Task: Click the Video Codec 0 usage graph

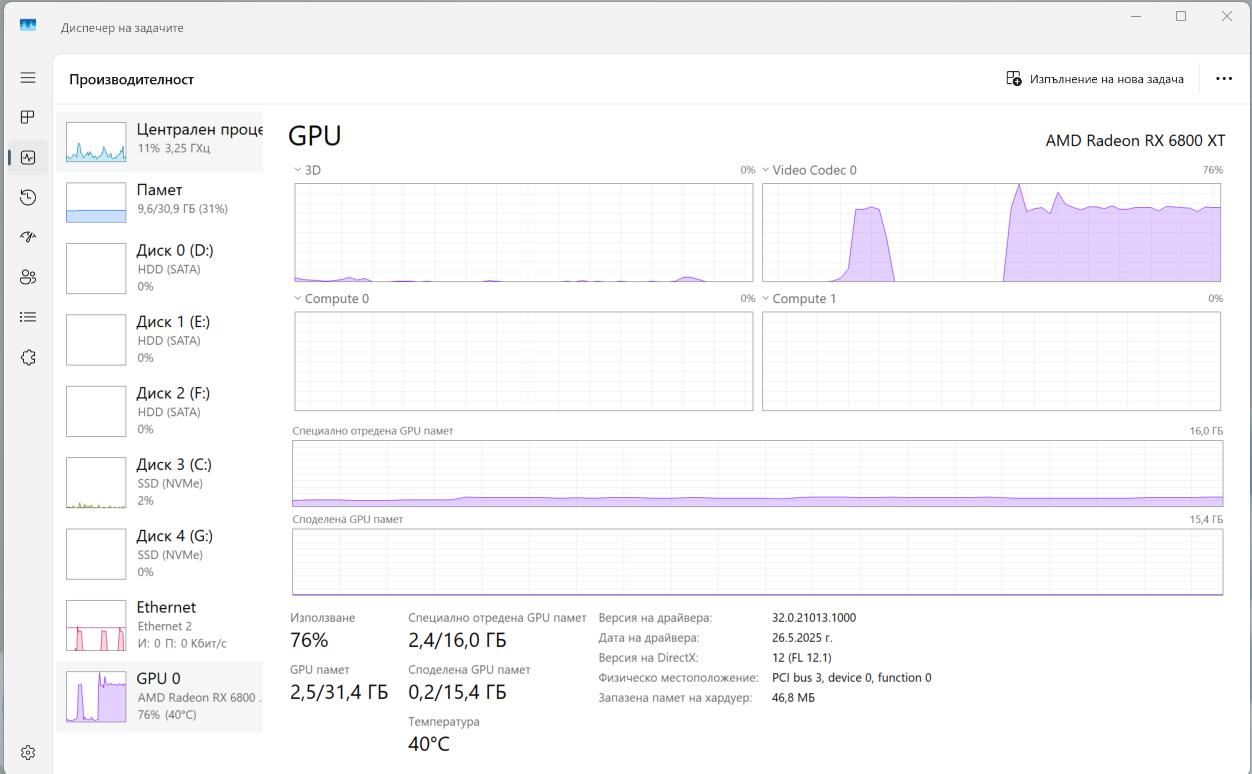Action: [x=991, y=232]
